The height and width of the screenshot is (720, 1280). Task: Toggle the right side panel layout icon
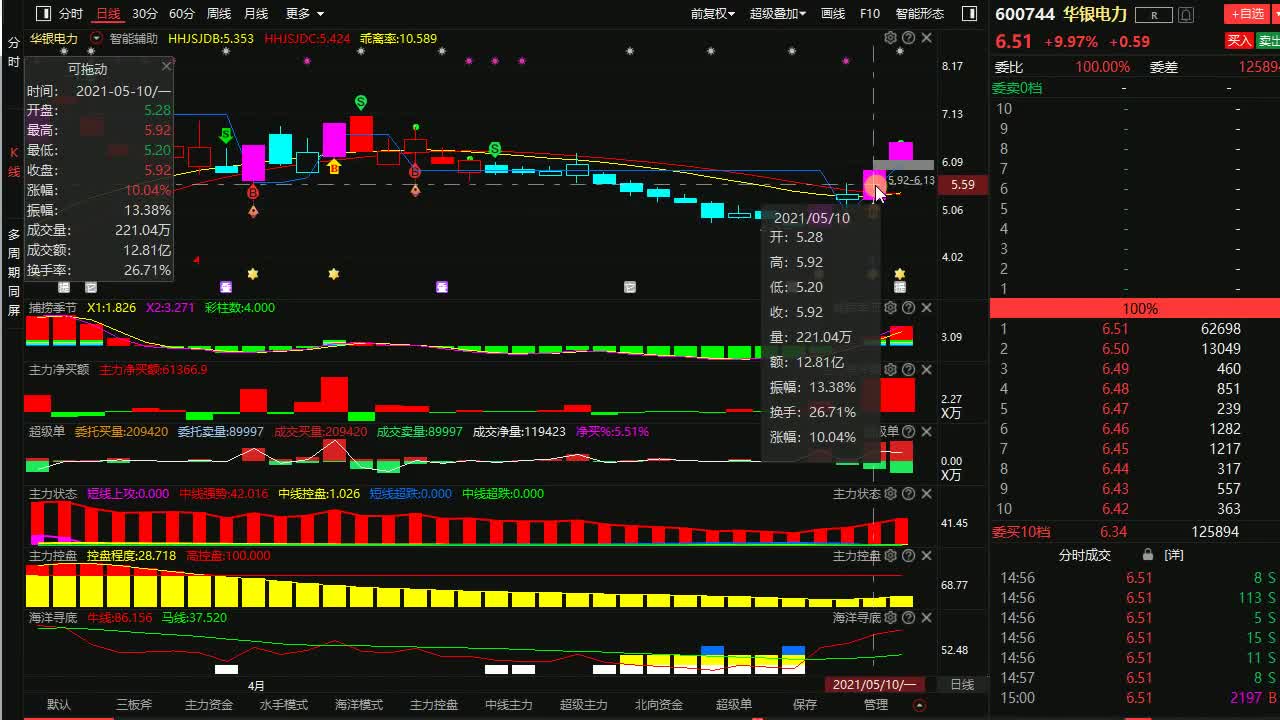(969, 14)
